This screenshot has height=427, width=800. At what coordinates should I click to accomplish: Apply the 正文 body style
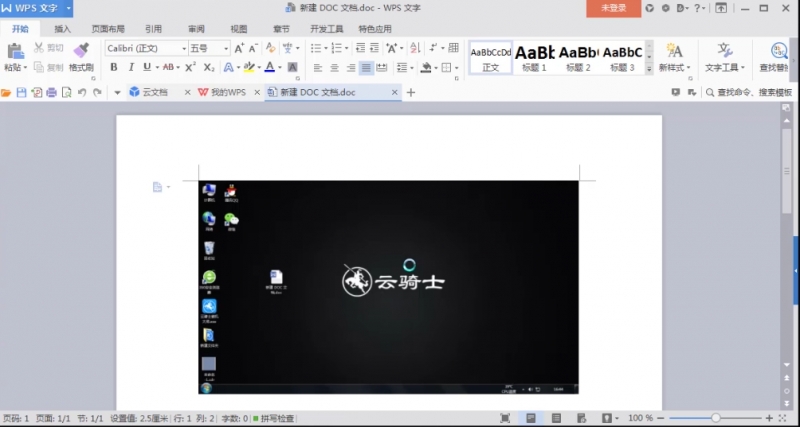click(490, 58)
